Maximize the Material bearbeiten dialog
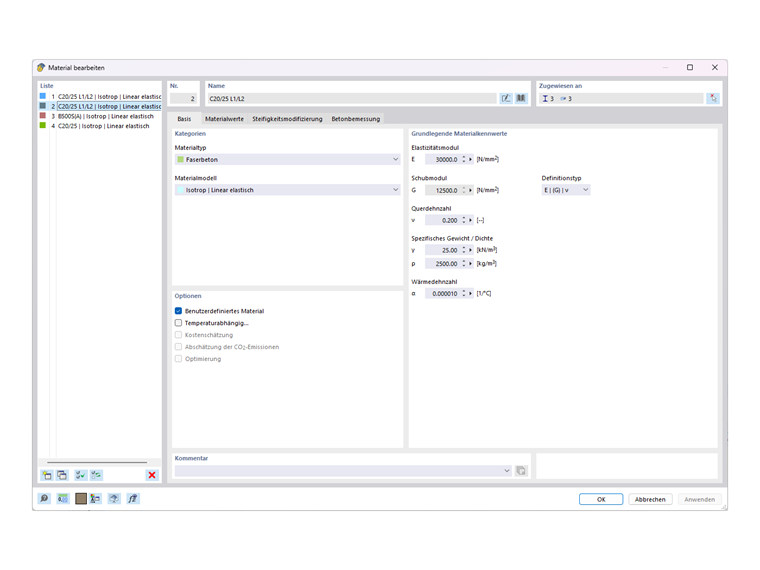The width and height of the screenshot is (760, 570). (690, 67)
